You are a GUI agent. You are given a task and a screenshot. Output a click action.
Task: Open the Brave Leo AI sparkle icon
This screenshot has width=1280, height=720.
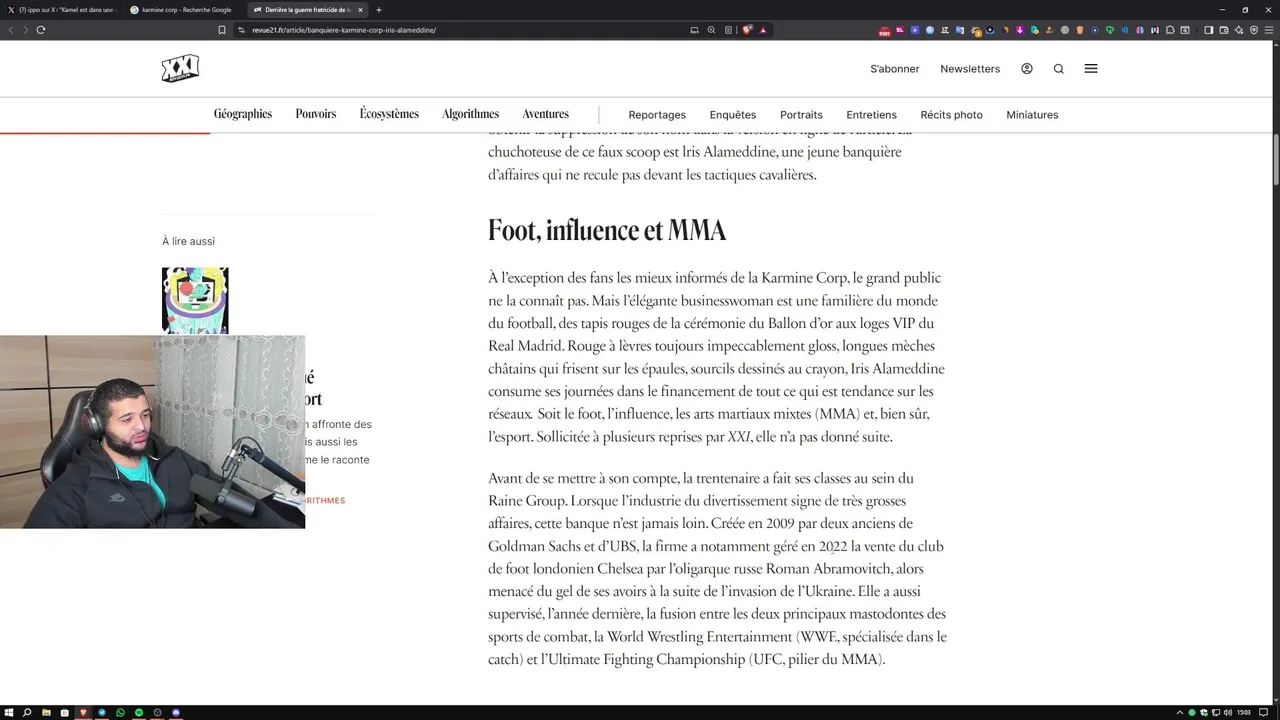click(x=1239, y=30)
